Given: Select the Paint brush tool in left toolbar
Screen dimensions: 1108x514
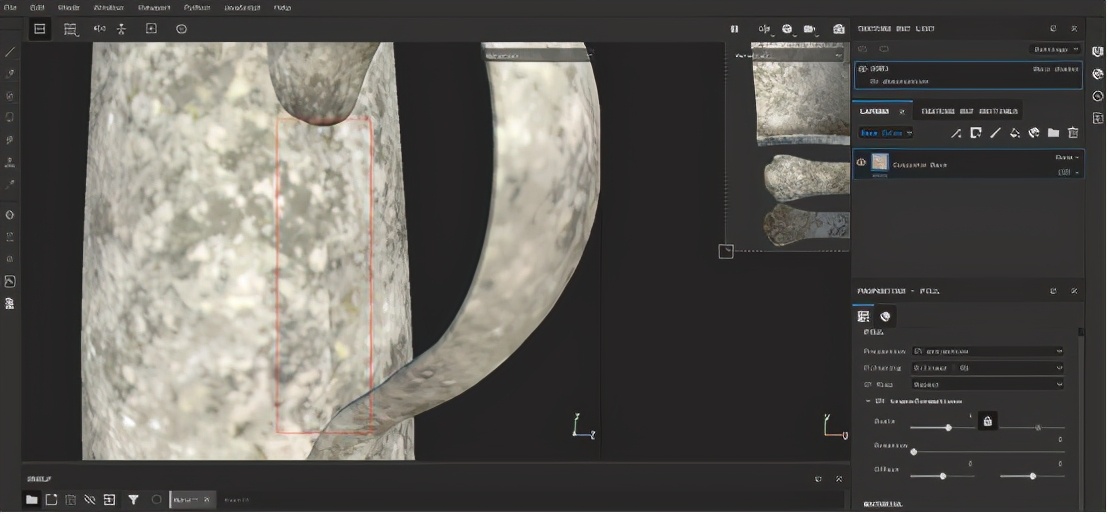Looking at the screenshot, I should coord(10,52).
